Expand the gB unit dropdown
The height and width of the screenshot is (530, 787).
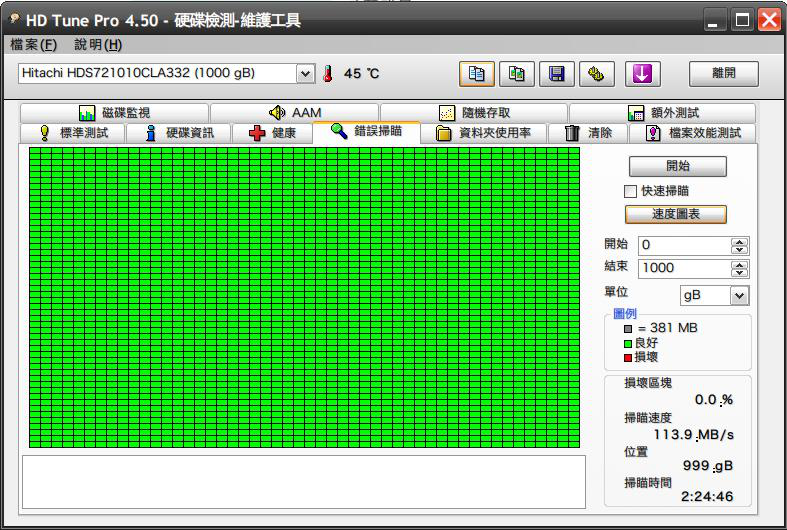tap(739, 296)
